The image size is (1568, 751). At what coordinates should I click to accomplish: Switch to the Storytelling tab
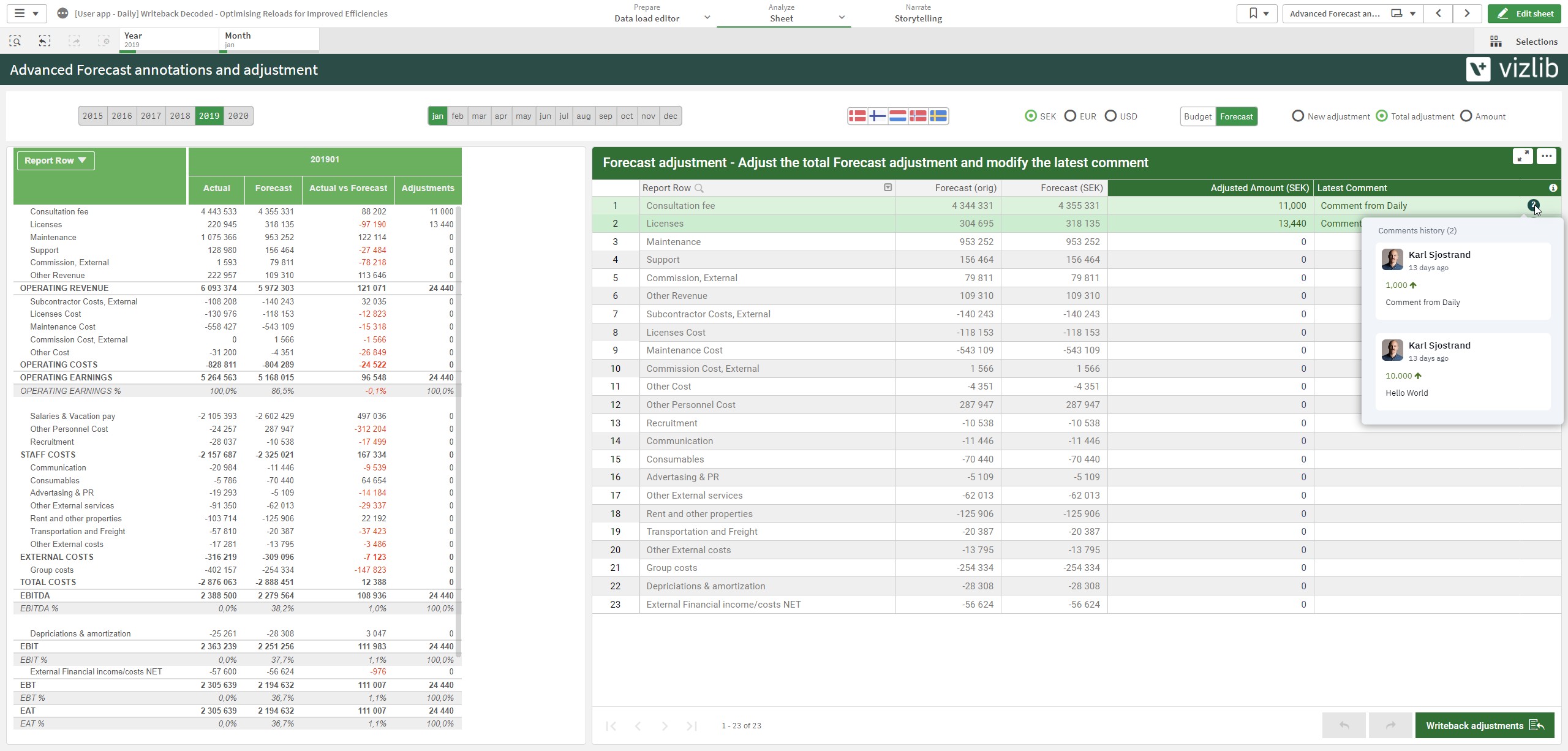918,13
